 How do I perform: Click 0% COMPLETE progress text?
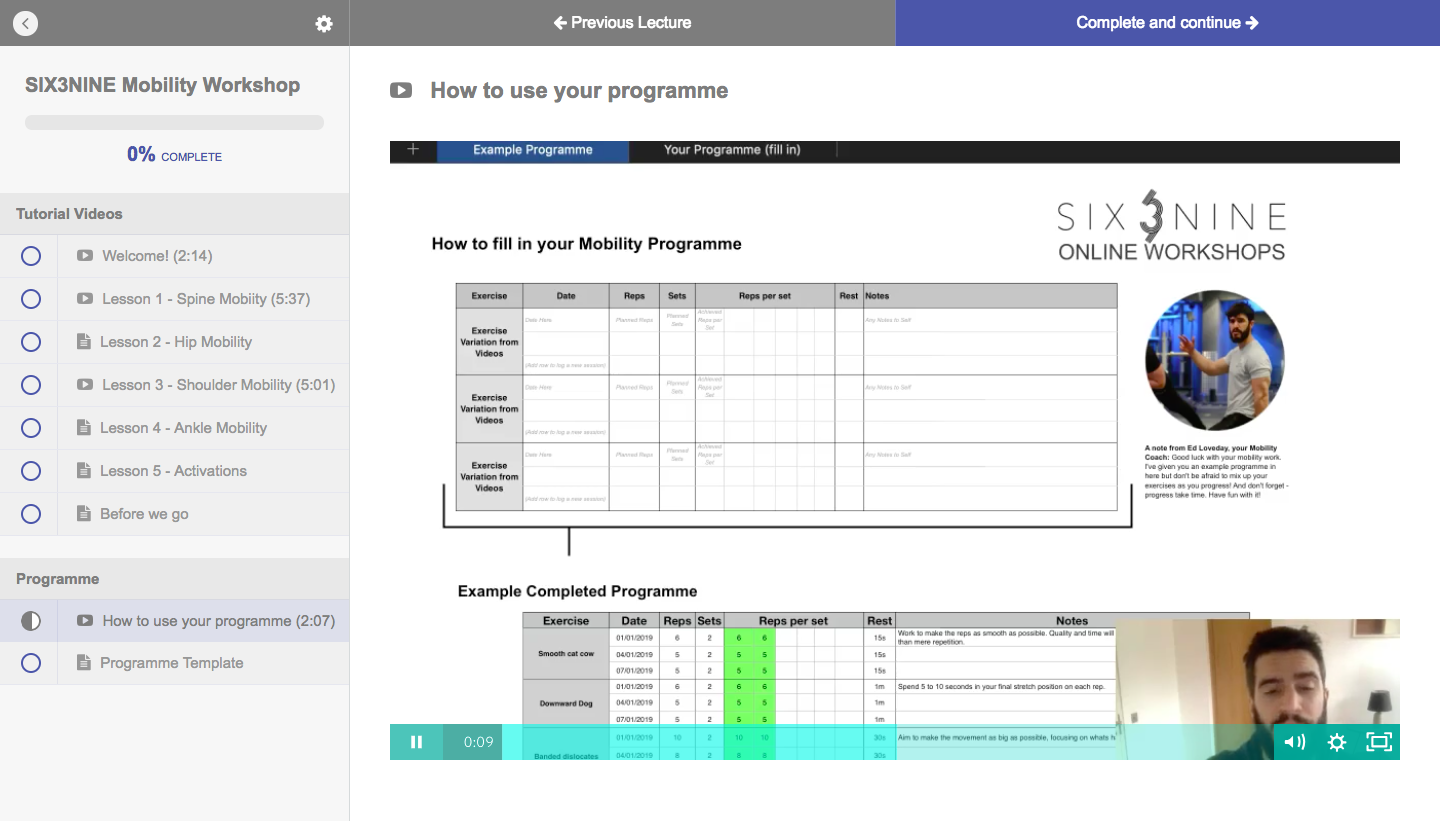click(174, 155)
